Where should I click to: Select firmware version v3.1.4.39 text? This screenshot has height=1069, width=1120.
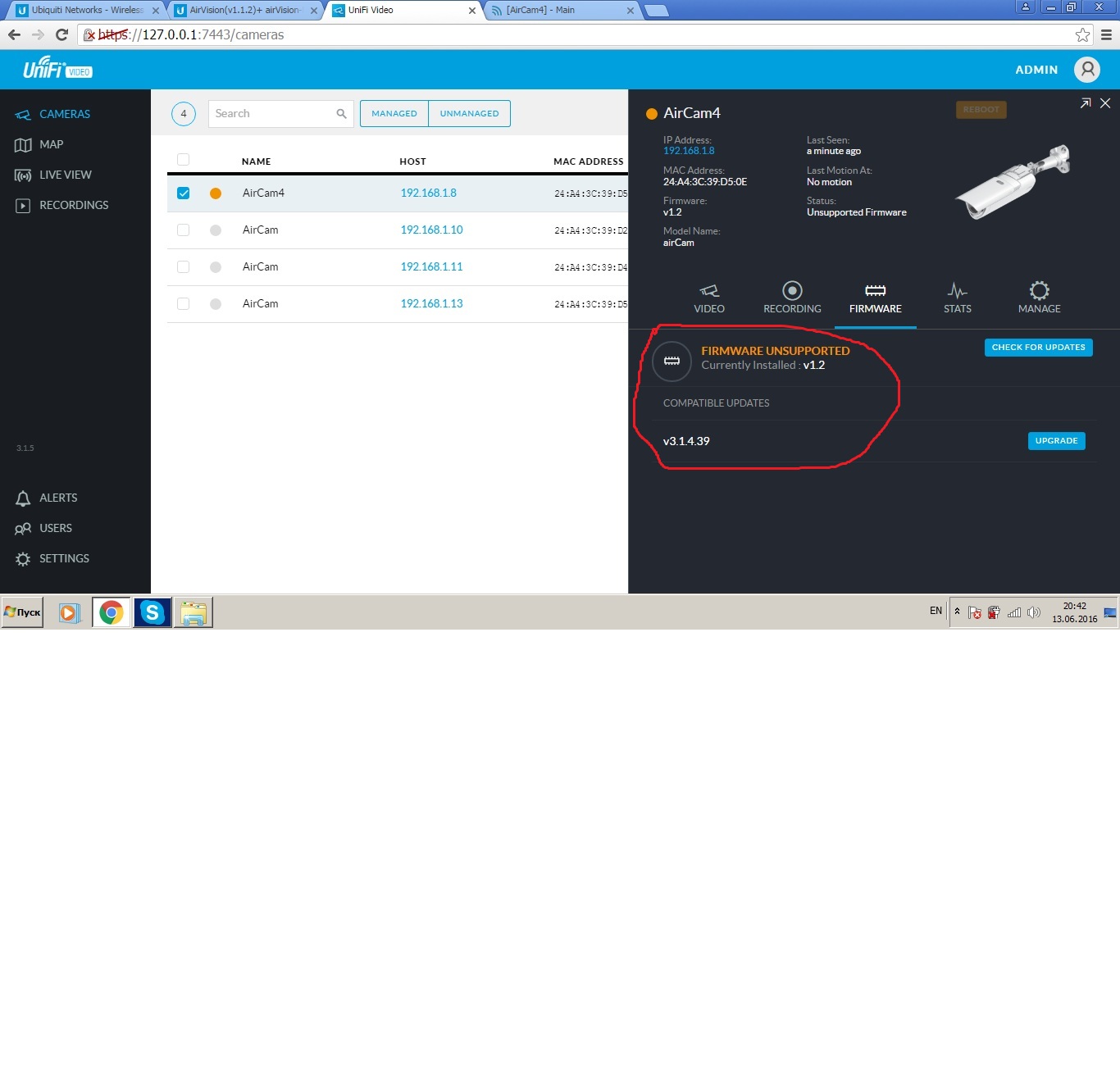(686, 441)
